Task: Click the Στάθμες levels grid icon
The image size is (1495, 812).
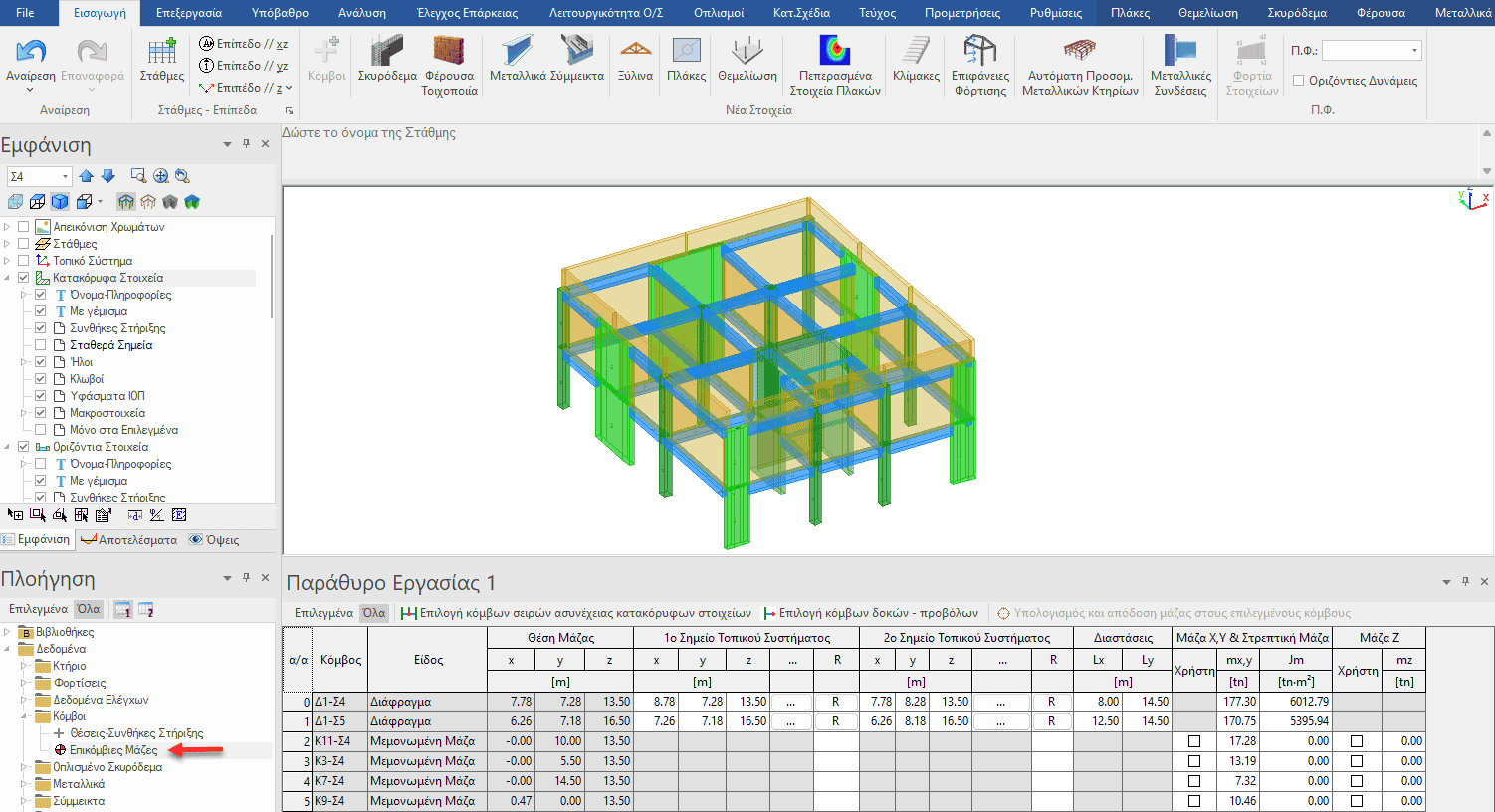Action: [x=161, y=52]
